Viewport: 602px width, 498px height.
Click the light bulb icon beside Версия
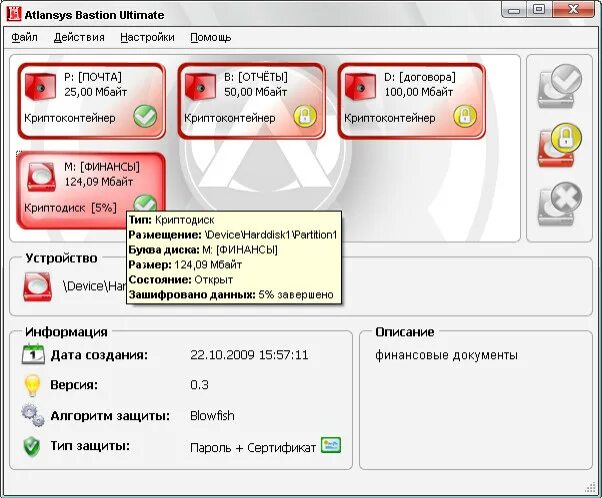point(32,385)
